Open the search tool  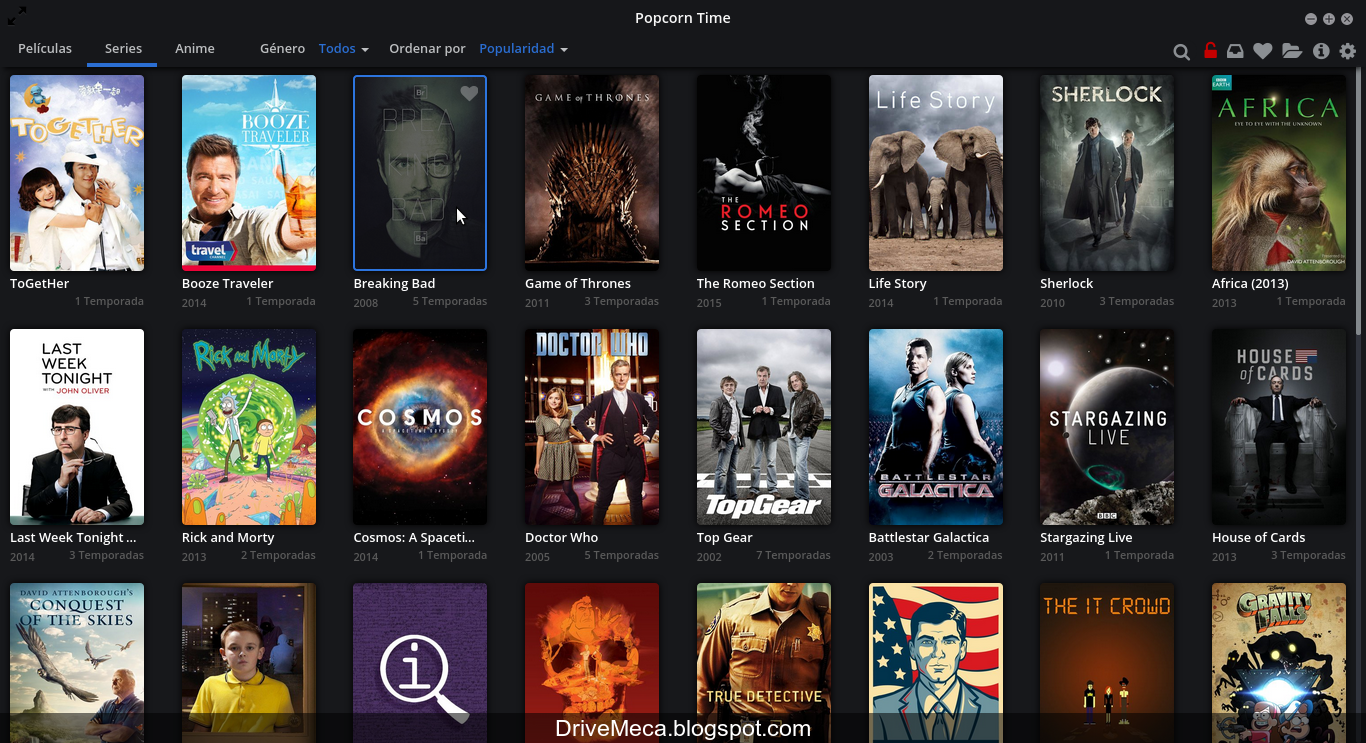click(1181, 51)
